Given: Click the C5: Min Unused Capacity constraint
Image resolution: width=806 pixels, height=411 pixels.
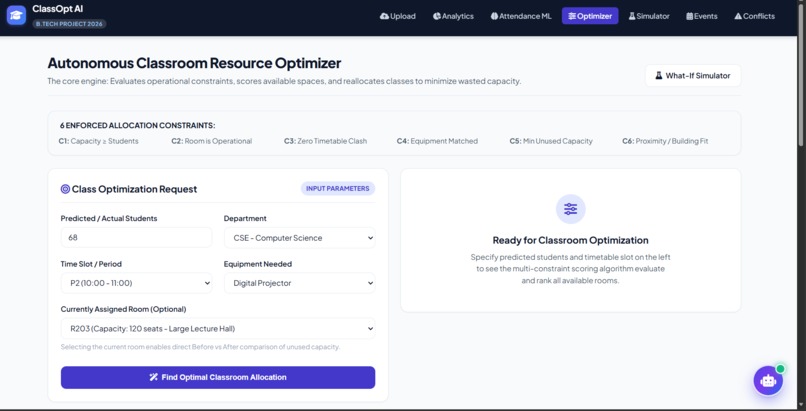Looking at the screenshot, I should 551,141.
